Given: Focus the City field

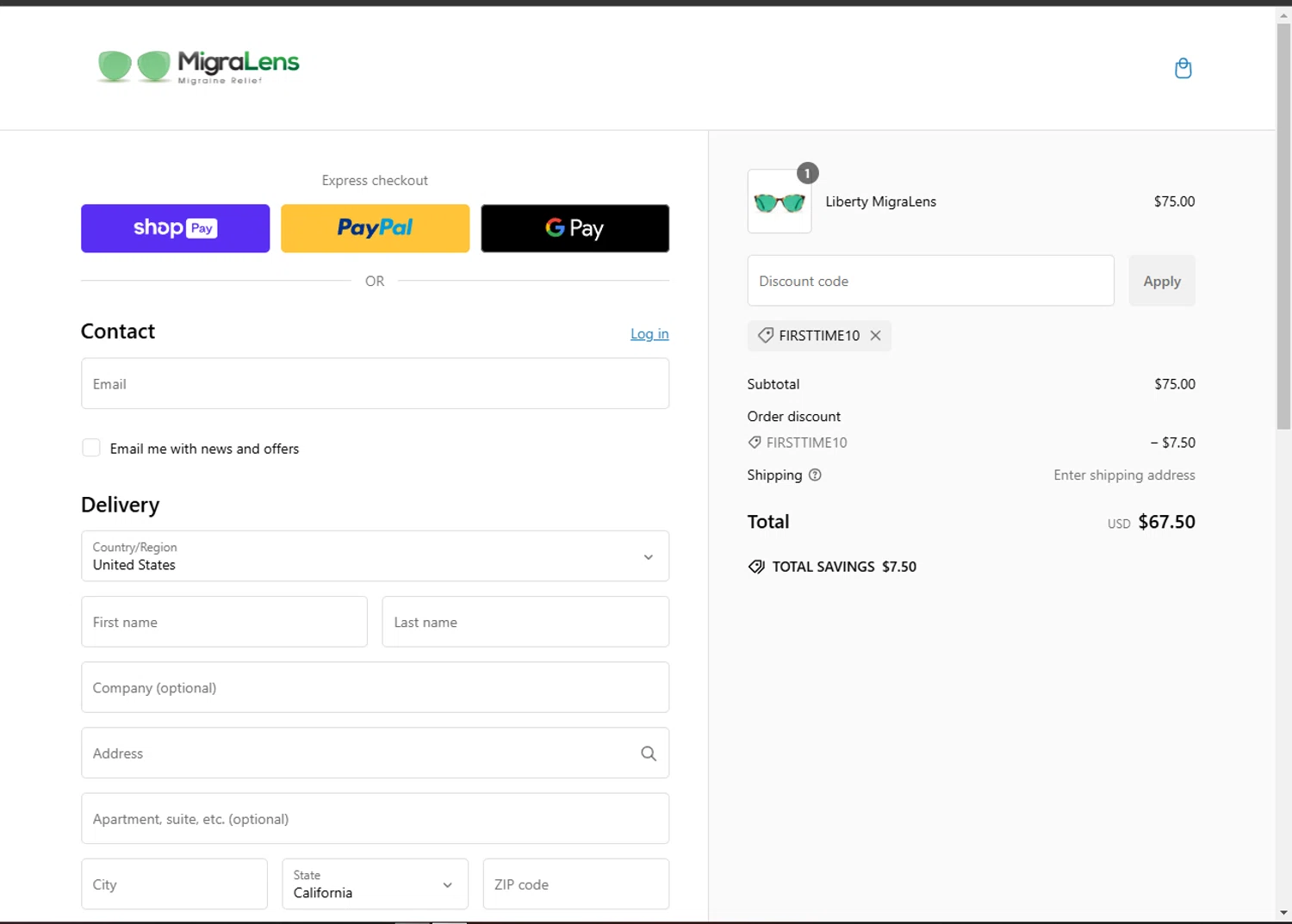Looking at the screenshot, I should pos(174,884).
